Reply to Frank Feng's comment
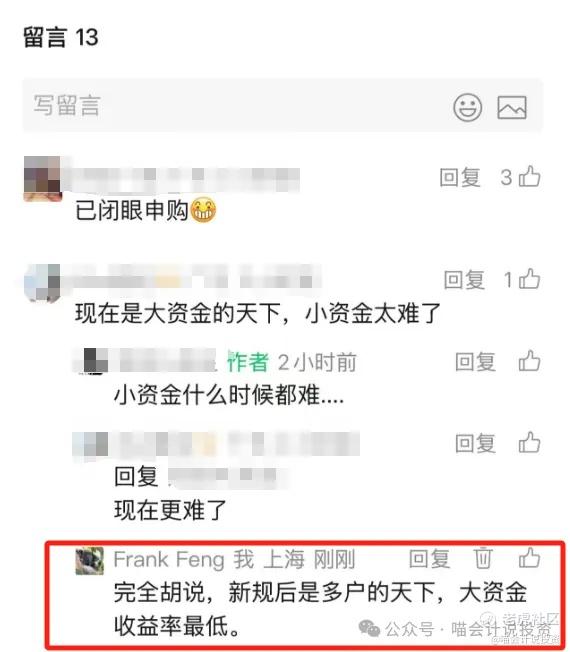 pos(429,558)
